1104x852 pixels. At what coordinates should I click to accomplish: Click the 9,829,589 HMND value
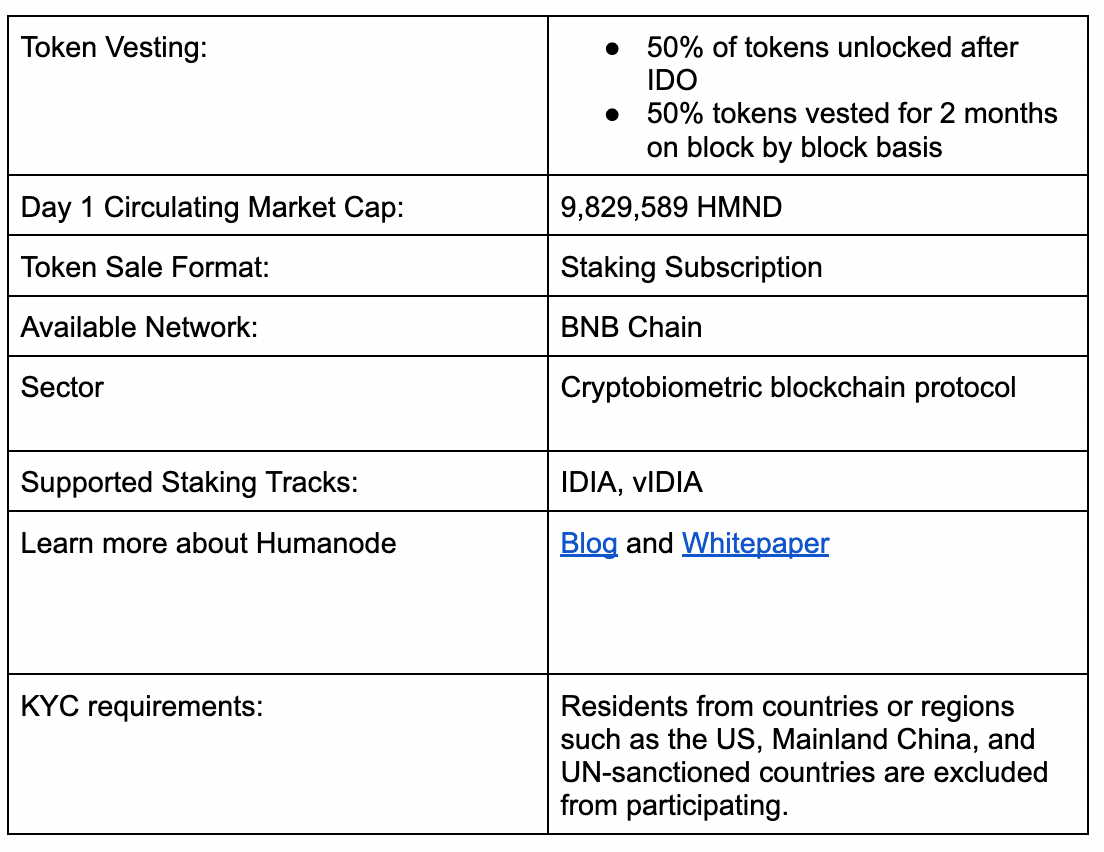pos(671,208)
